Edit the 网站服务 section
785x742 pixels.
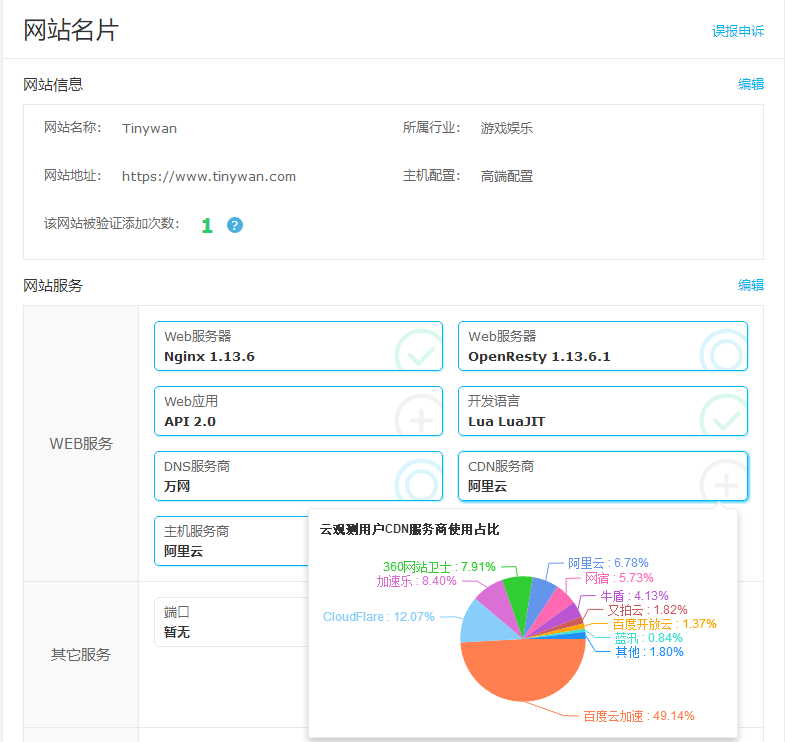click(750, 285)
